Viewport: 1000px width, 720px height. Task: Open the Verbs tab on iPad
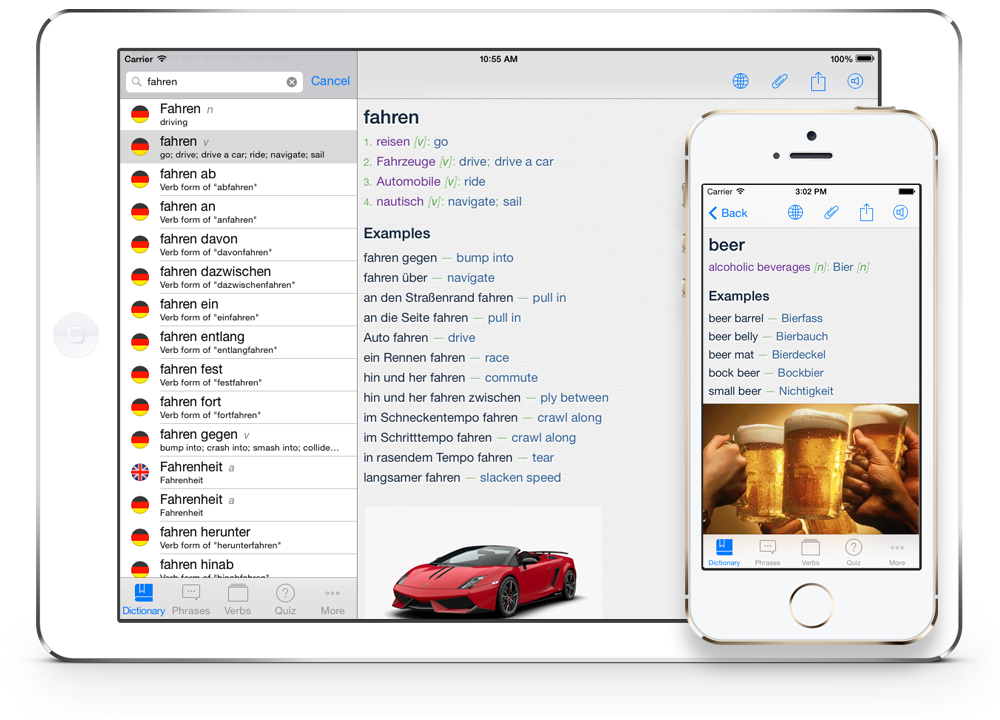tap(237, 599)
